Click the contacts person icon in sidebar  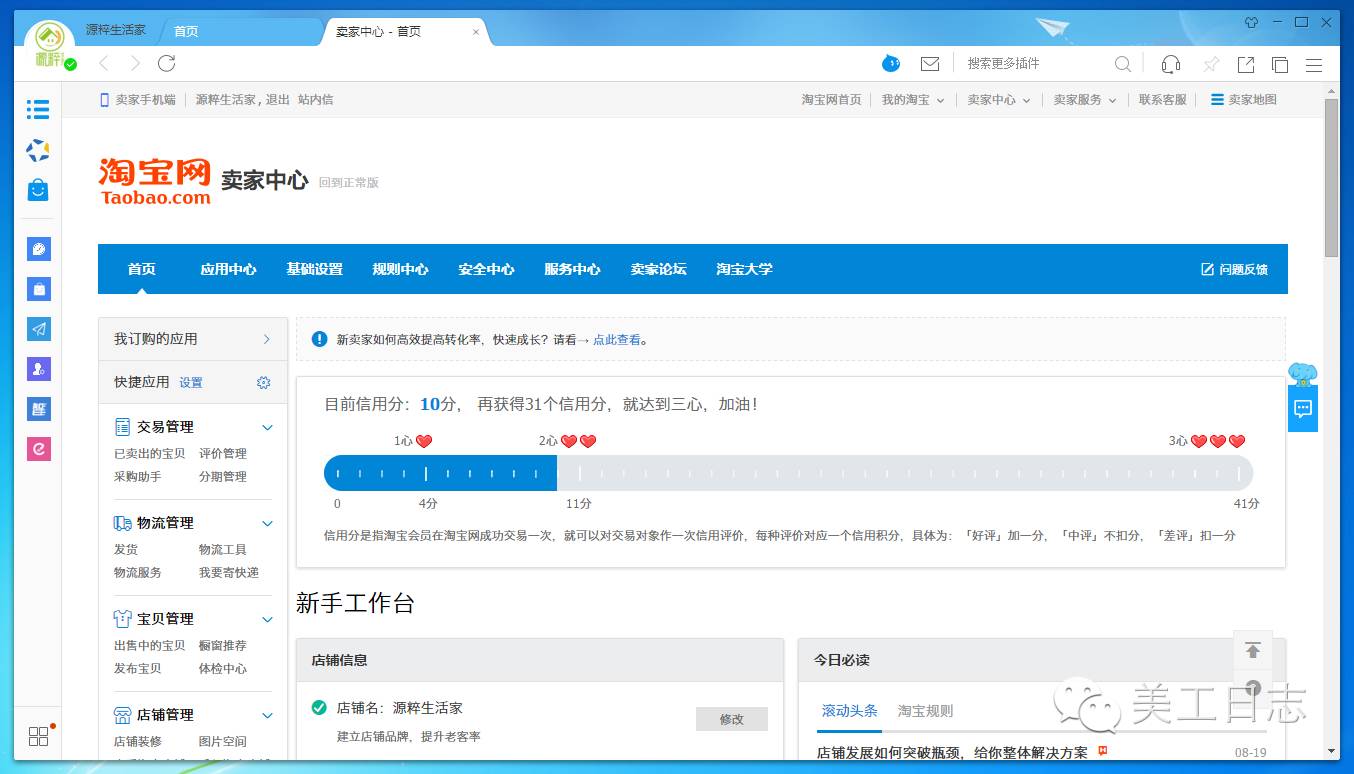[38, 369]
